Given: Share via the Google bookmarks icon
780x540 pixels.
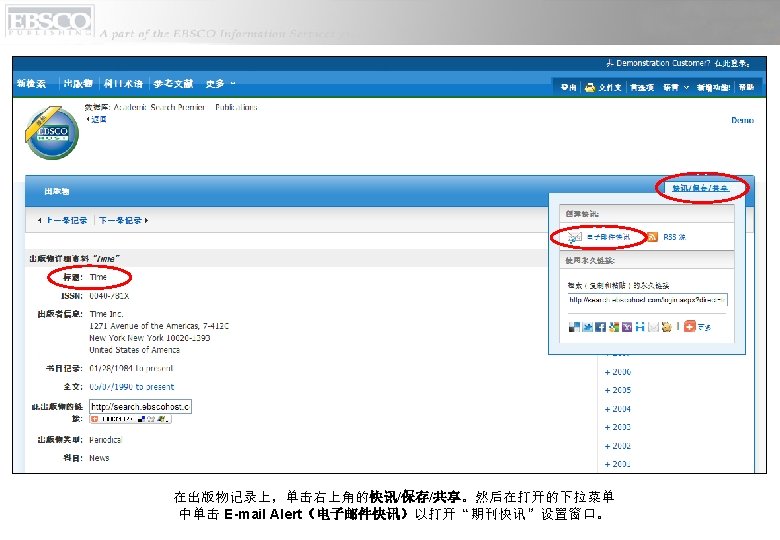Looking at the screenshot, I should click(614, 327).
